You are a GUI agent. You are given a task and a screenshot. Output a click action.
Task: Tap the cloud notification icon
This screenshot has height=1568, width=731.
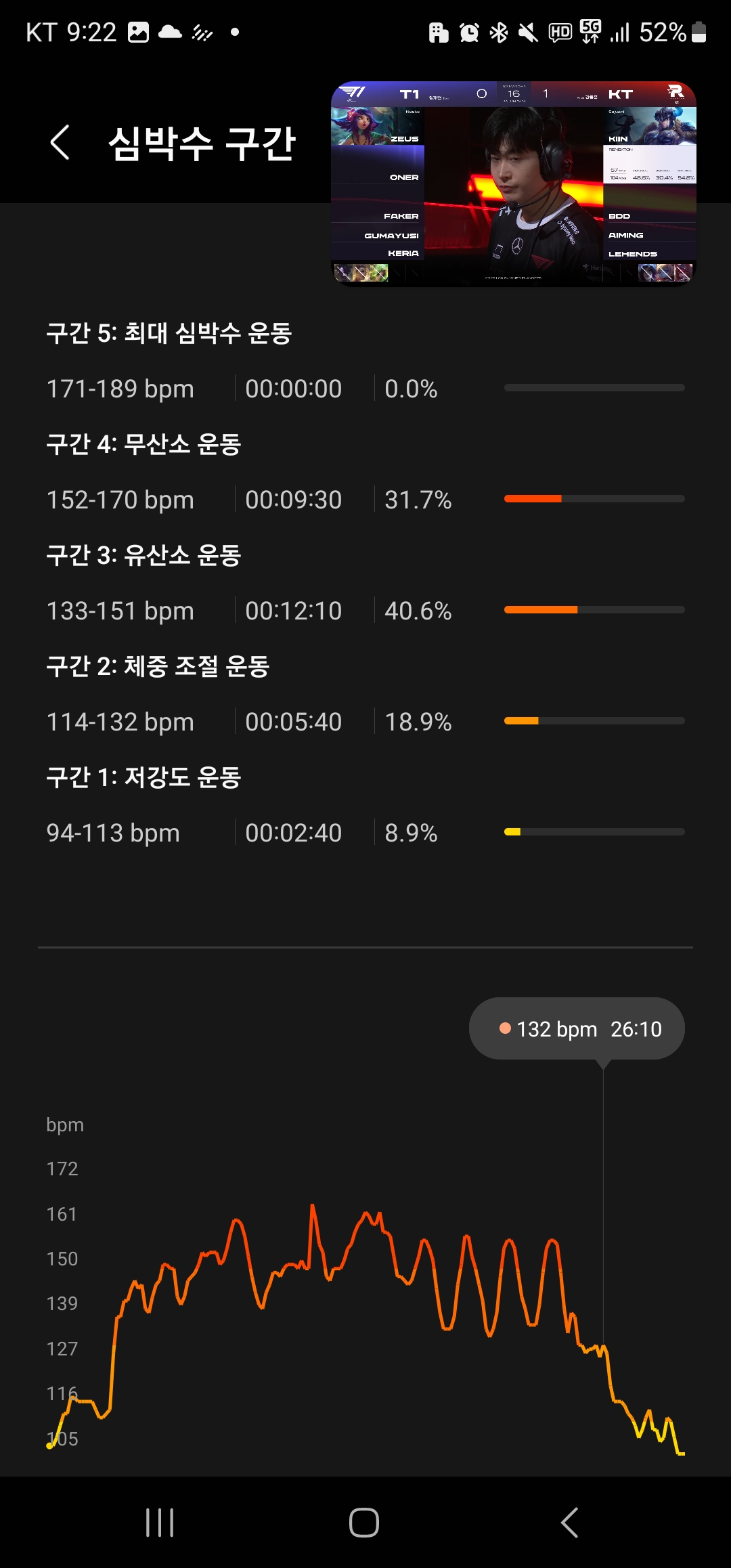pyautogui.click(x=170, y=32)
